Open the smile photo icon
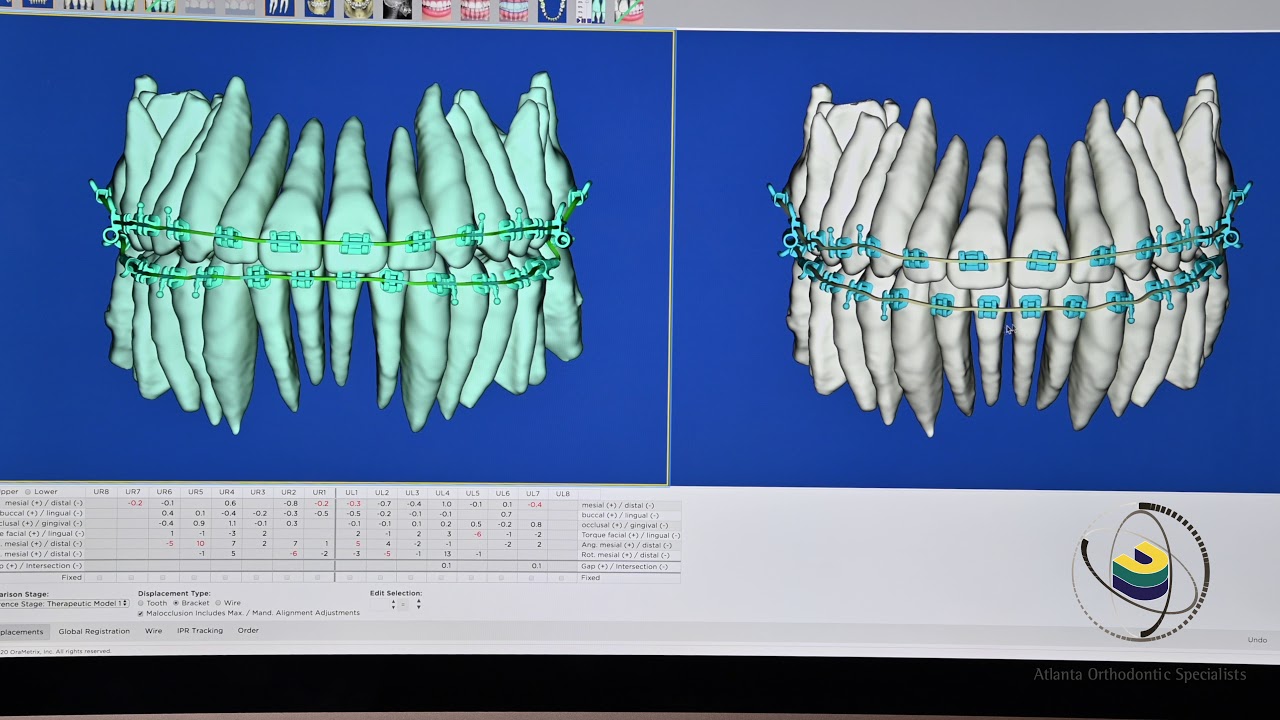Viewport: 1280px width, 720px height. coord(436,10)
